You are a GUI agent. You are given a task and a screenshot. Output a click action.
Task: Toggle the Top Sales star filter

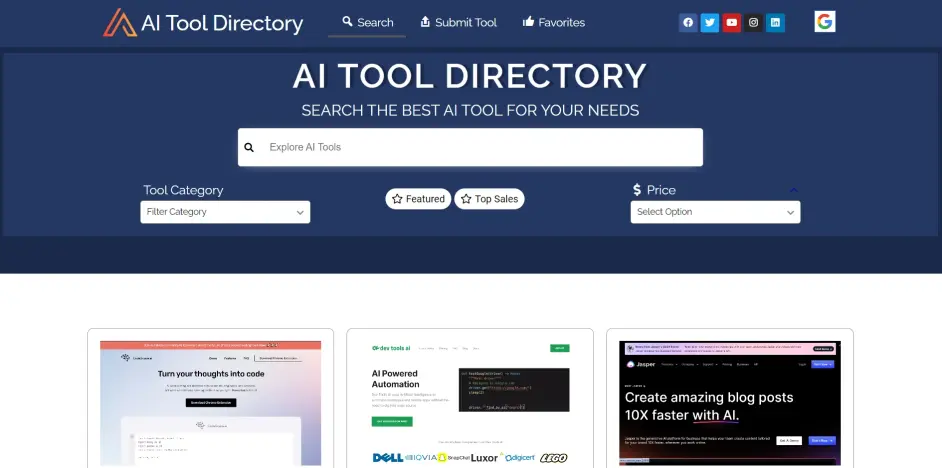click(489, 199)
